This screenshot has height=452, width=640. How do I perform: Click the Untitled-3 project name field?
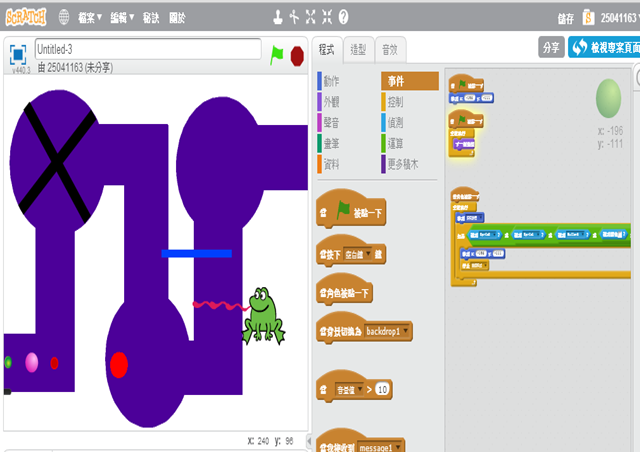tap(148, 49)
